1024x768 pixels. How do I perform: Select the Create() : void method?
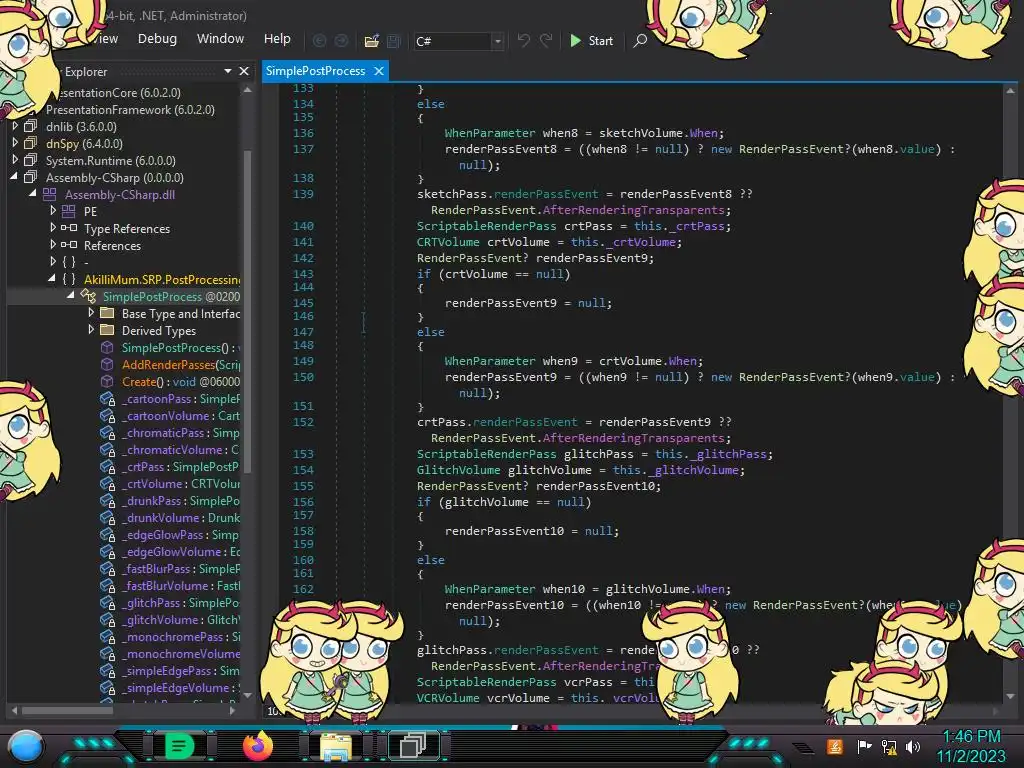tap(181, 381)
